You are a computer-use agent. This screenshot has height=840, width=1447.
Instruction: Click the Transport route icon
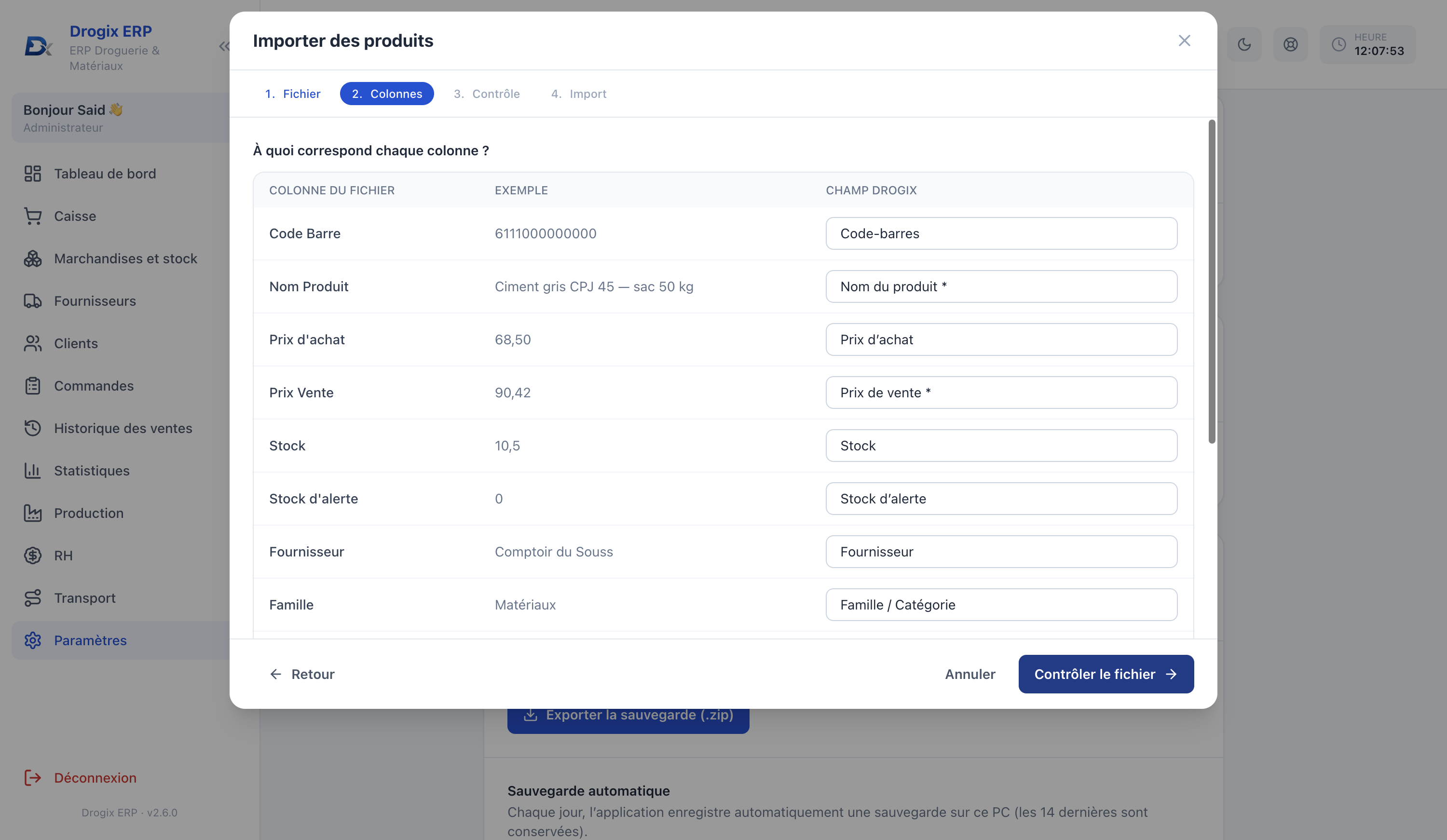[33, 598]
